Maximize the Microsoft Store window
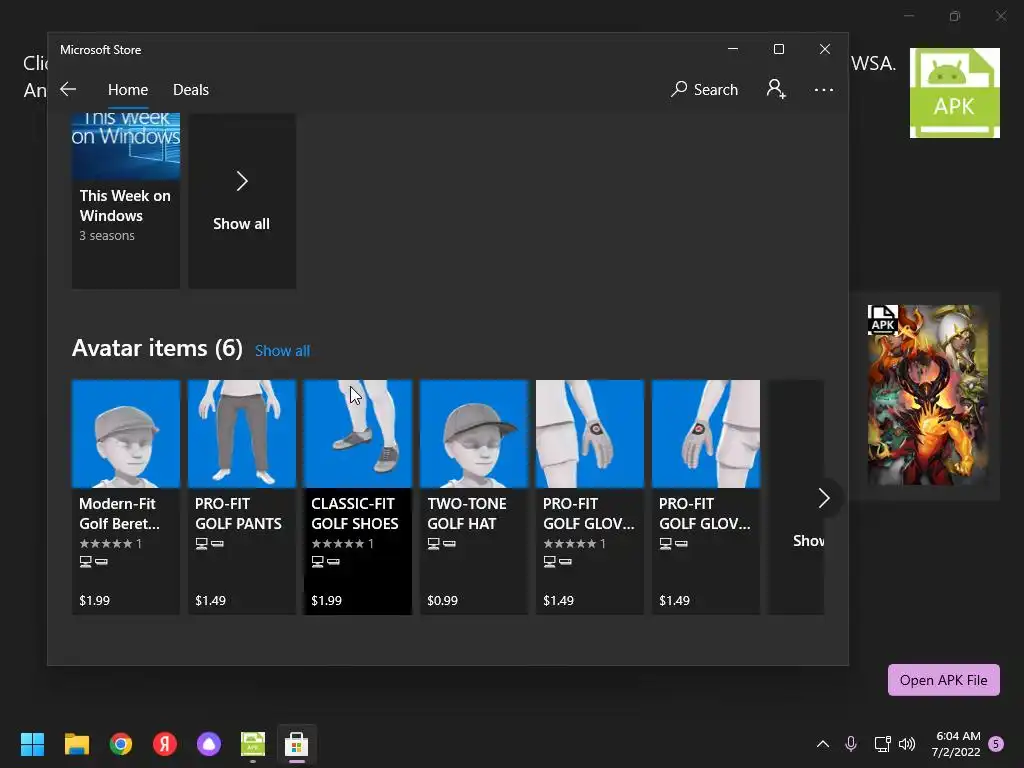This screenshot has height=768, width=1024. coord(778,49)
